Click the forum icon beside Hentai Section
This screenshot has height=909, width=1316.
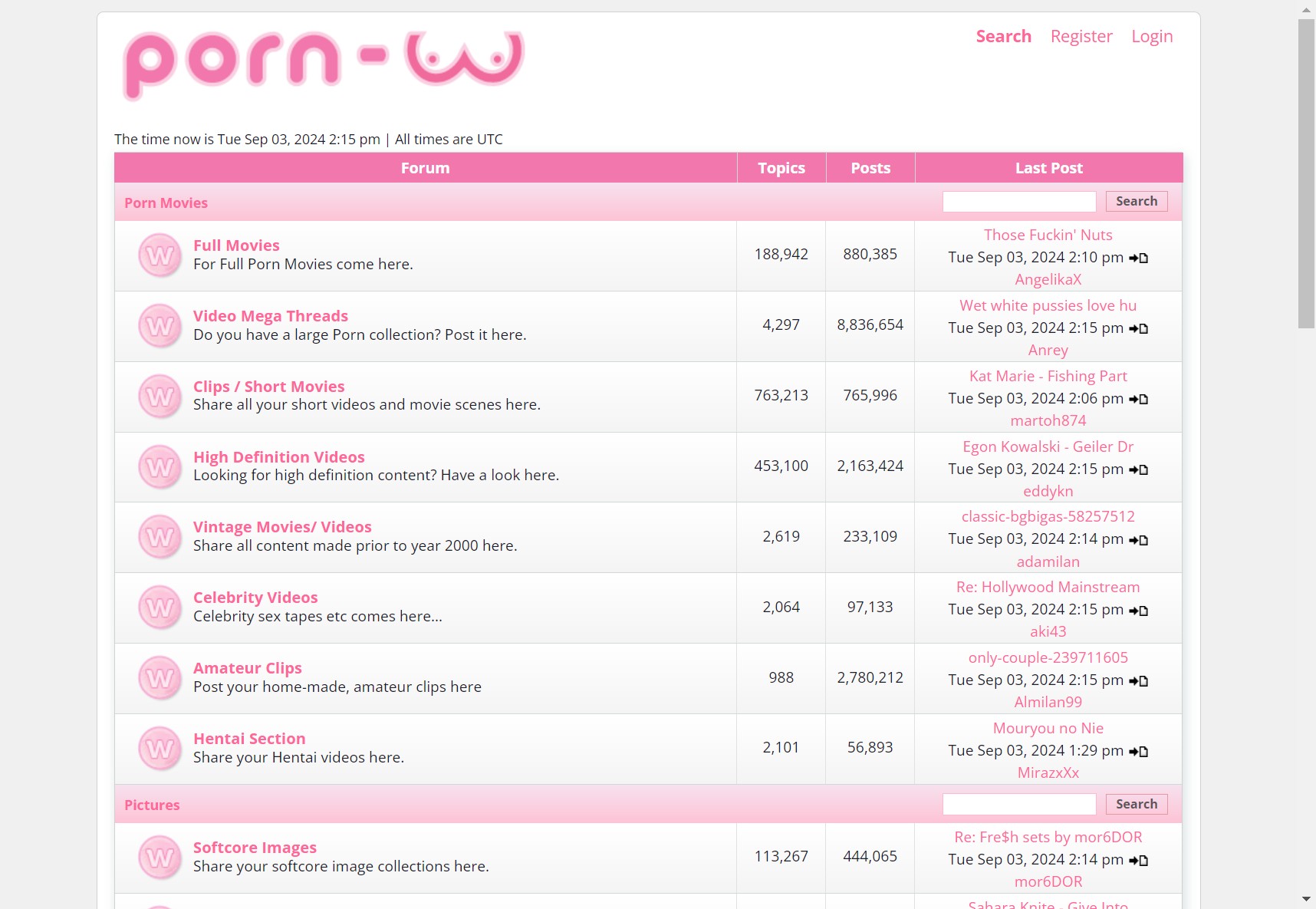click(x=160, y=749)
